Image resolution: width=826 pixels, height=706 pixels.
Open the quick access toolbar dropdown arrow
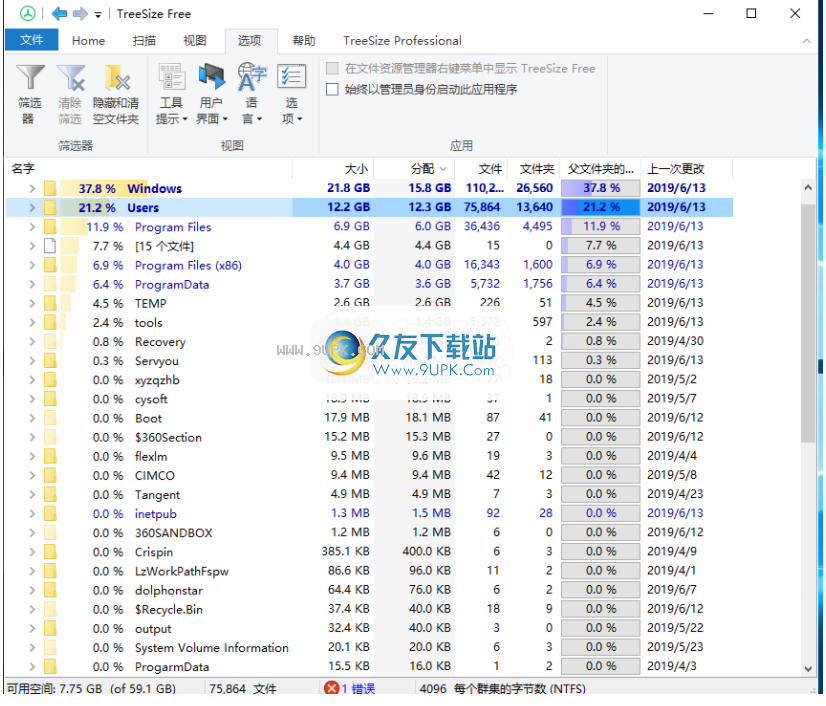(98, 15)
